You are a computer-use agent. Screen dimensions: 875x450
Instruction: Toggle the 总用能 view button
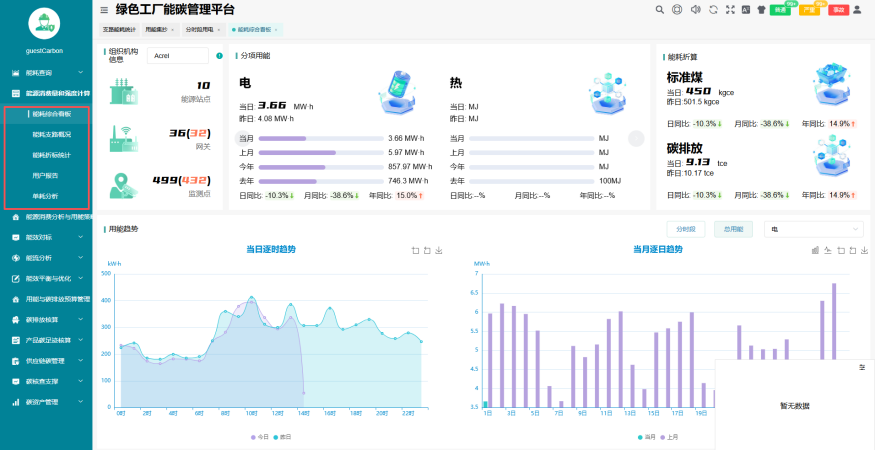[x=733, y=229]
